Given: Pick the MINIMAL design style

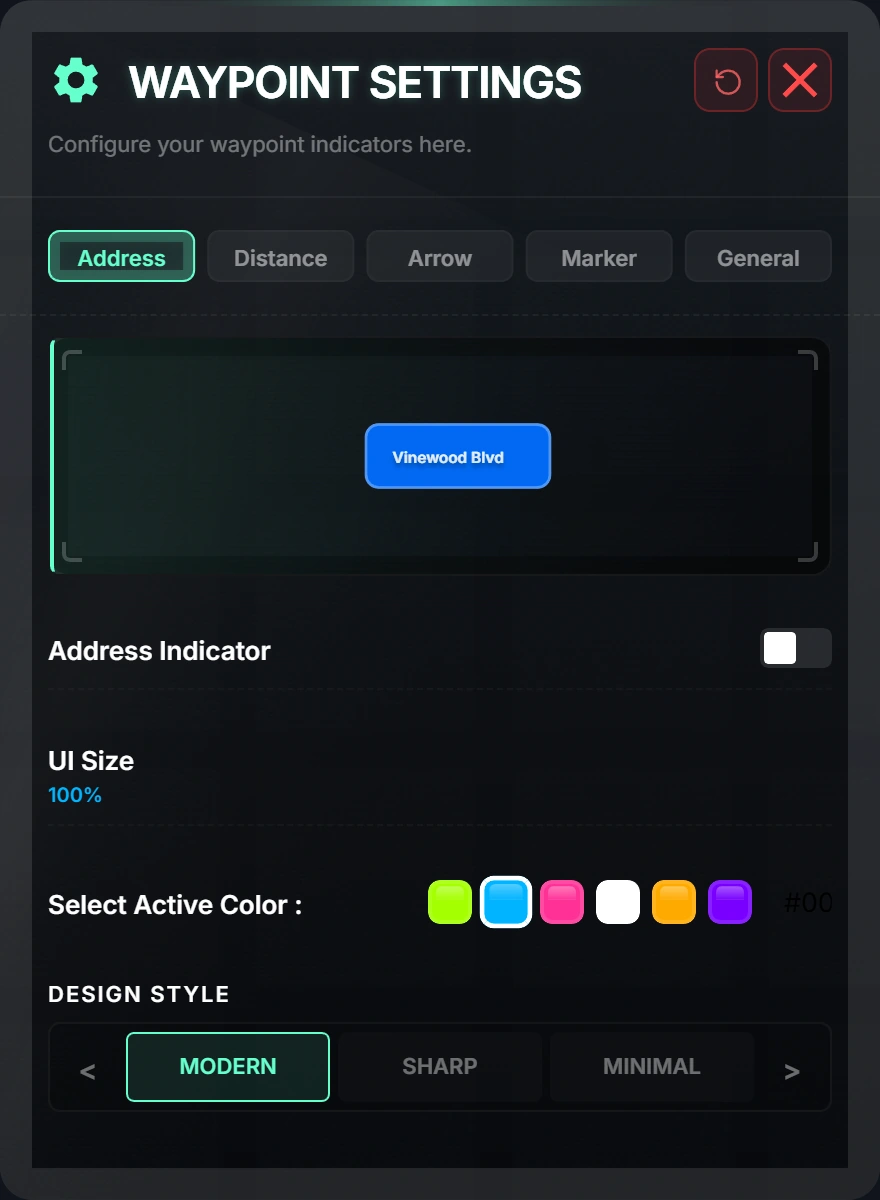Looking at the screenshot, I should [652, 1066].
